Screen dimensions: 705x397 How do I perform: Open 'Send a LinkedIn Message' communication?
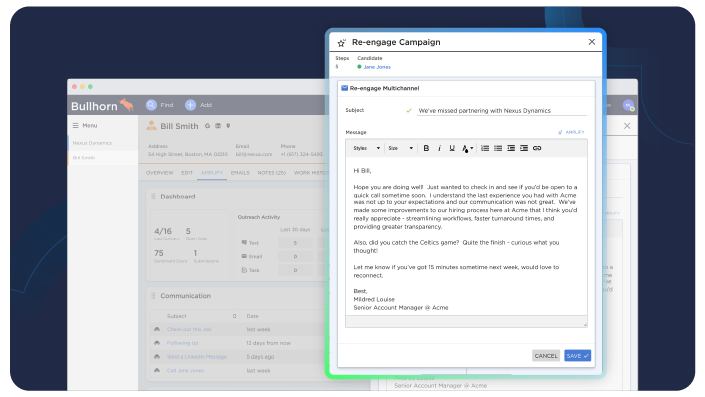click(196, 357)
